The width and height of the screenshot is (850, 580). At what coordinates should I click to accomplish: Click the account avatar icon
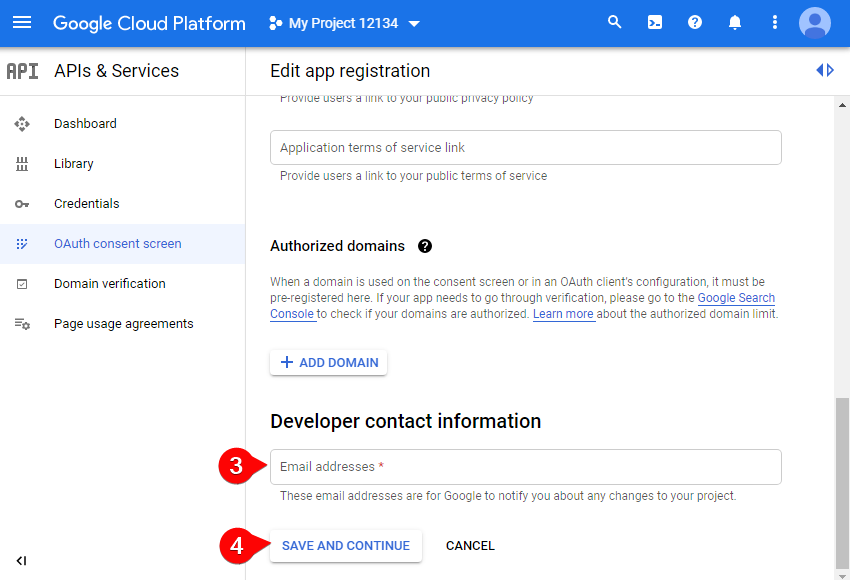coord(814,22)
